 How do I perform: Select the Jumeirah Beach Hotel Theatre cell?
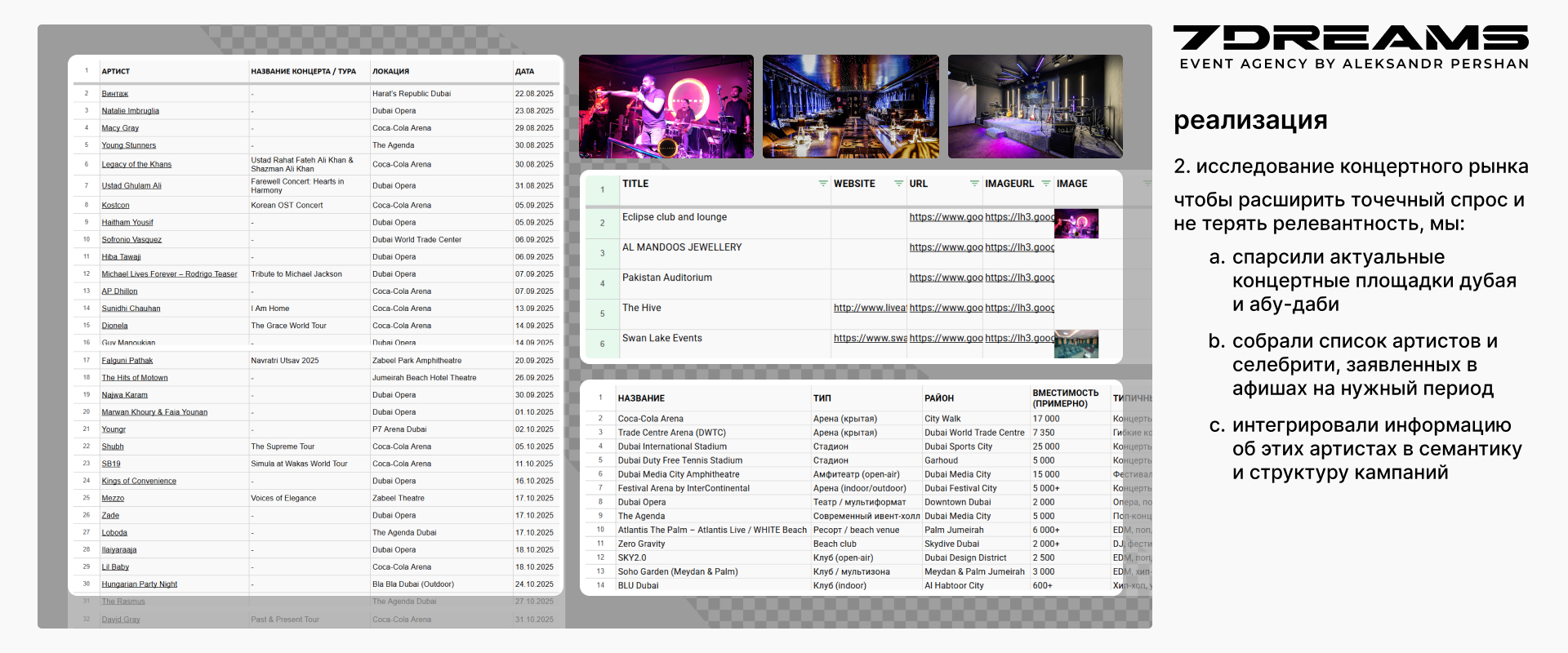(441, 378)
